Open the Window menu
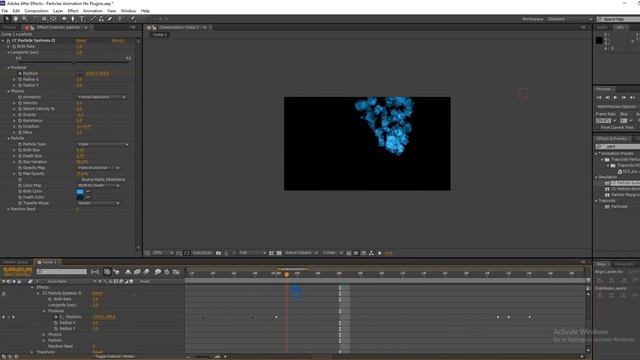Image resolution: width=640 pixels, height=360 pixels. (128, 11)
